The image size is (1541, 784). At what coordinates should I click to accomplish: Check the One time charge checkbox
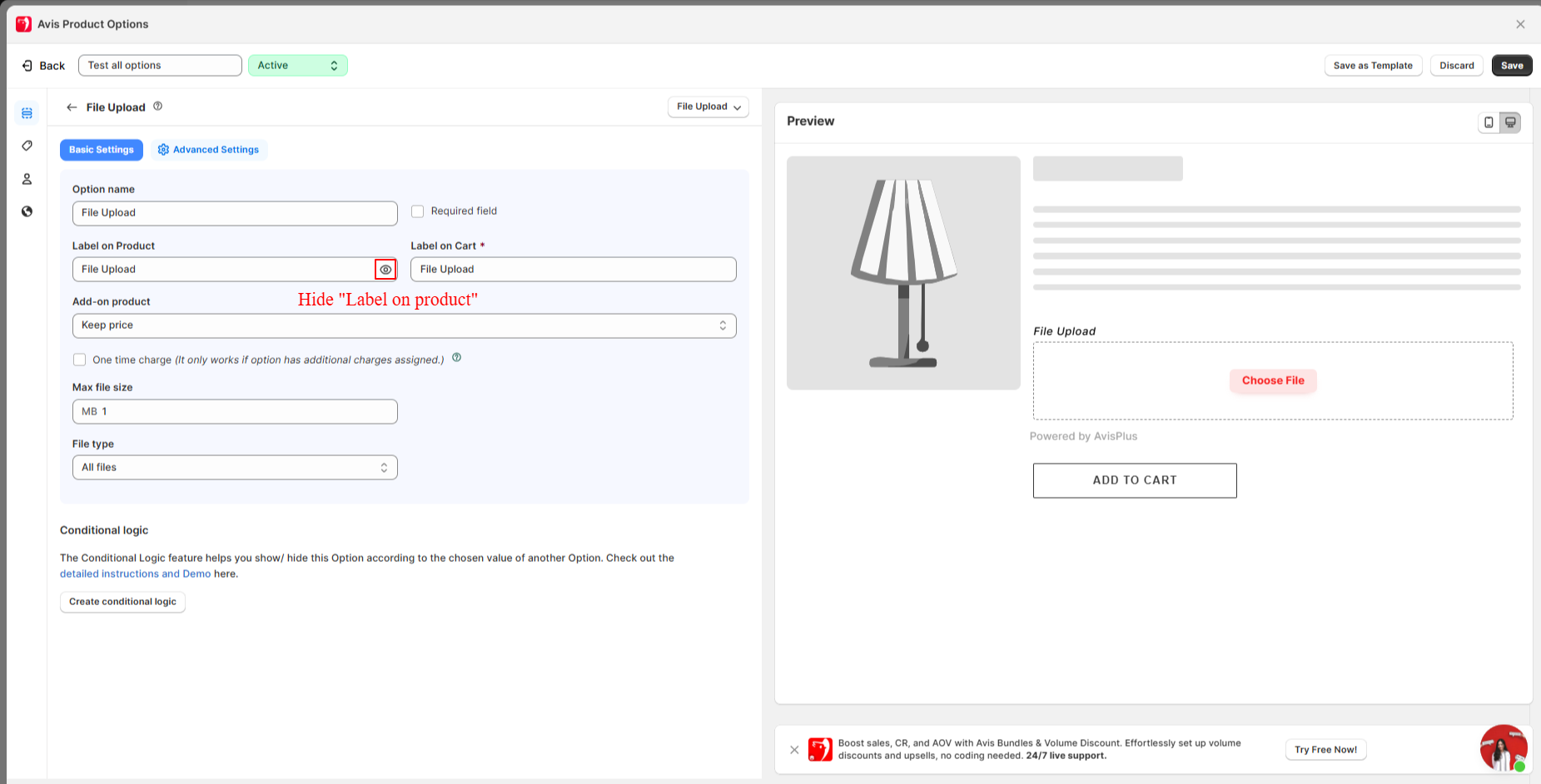[80, 360]
